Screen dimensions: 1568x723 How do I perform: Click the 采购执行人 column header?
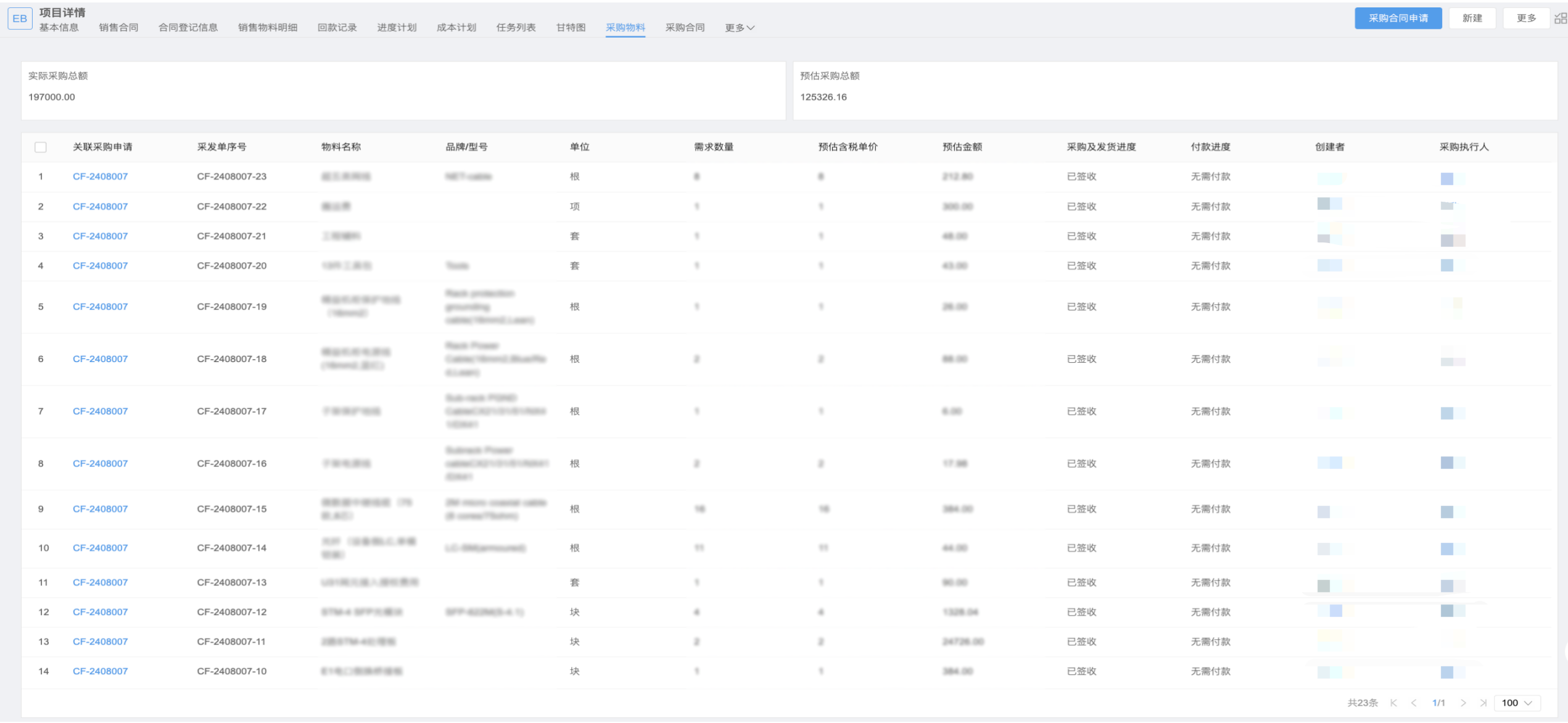[1464, 147]
